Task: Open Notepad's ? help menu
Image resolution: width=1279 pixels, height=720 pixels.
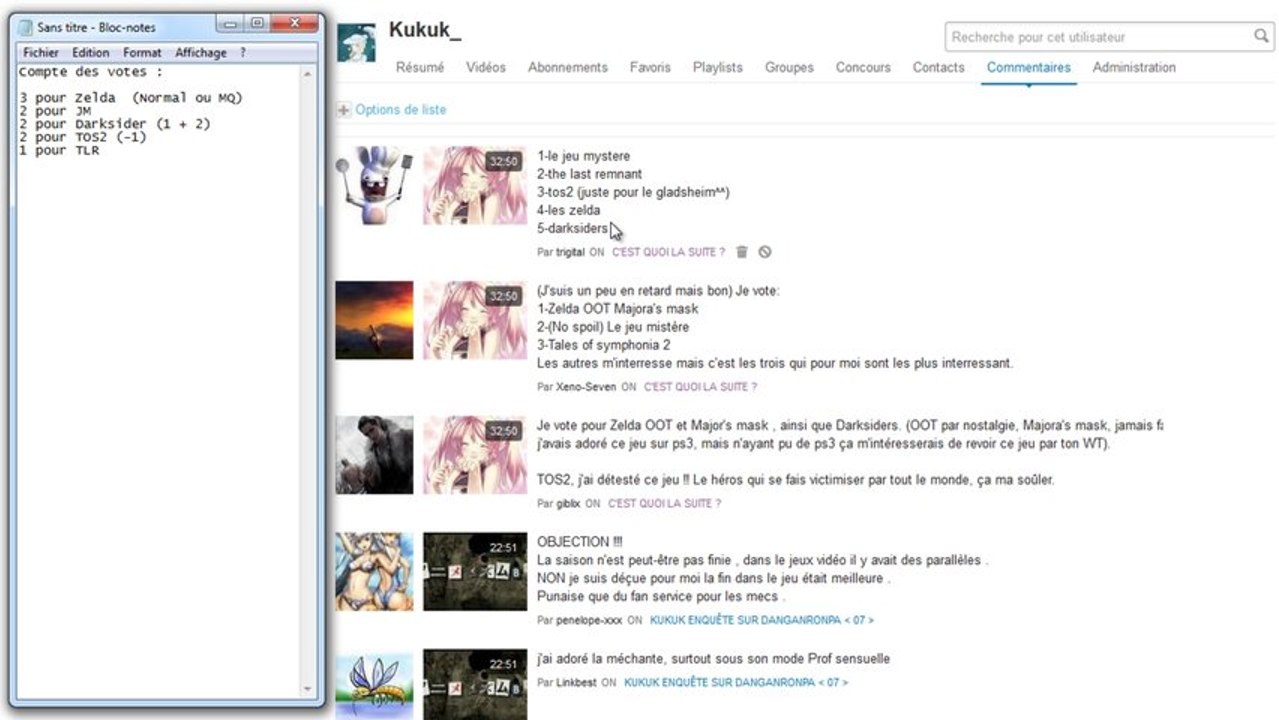Action: pyautogui.click(x=243, y=53)
